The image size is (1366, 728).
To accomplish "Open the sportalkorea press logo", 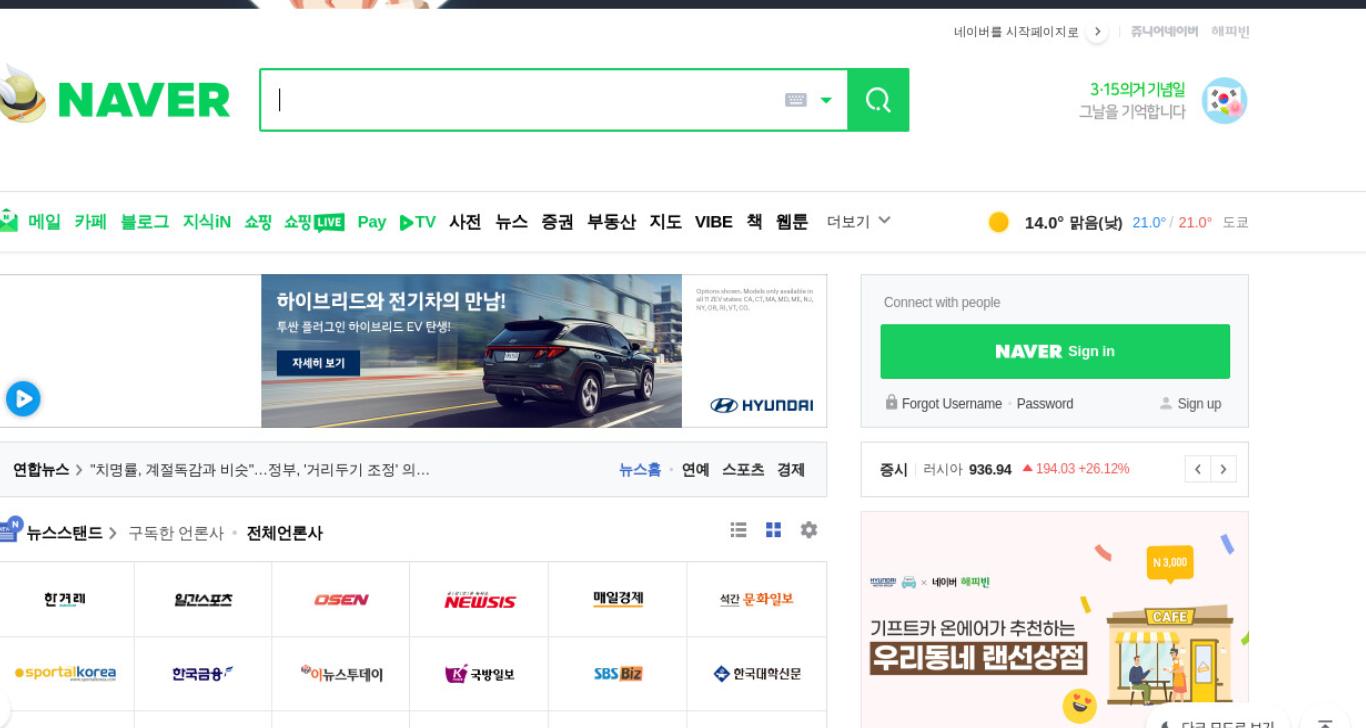I will 65,673.
